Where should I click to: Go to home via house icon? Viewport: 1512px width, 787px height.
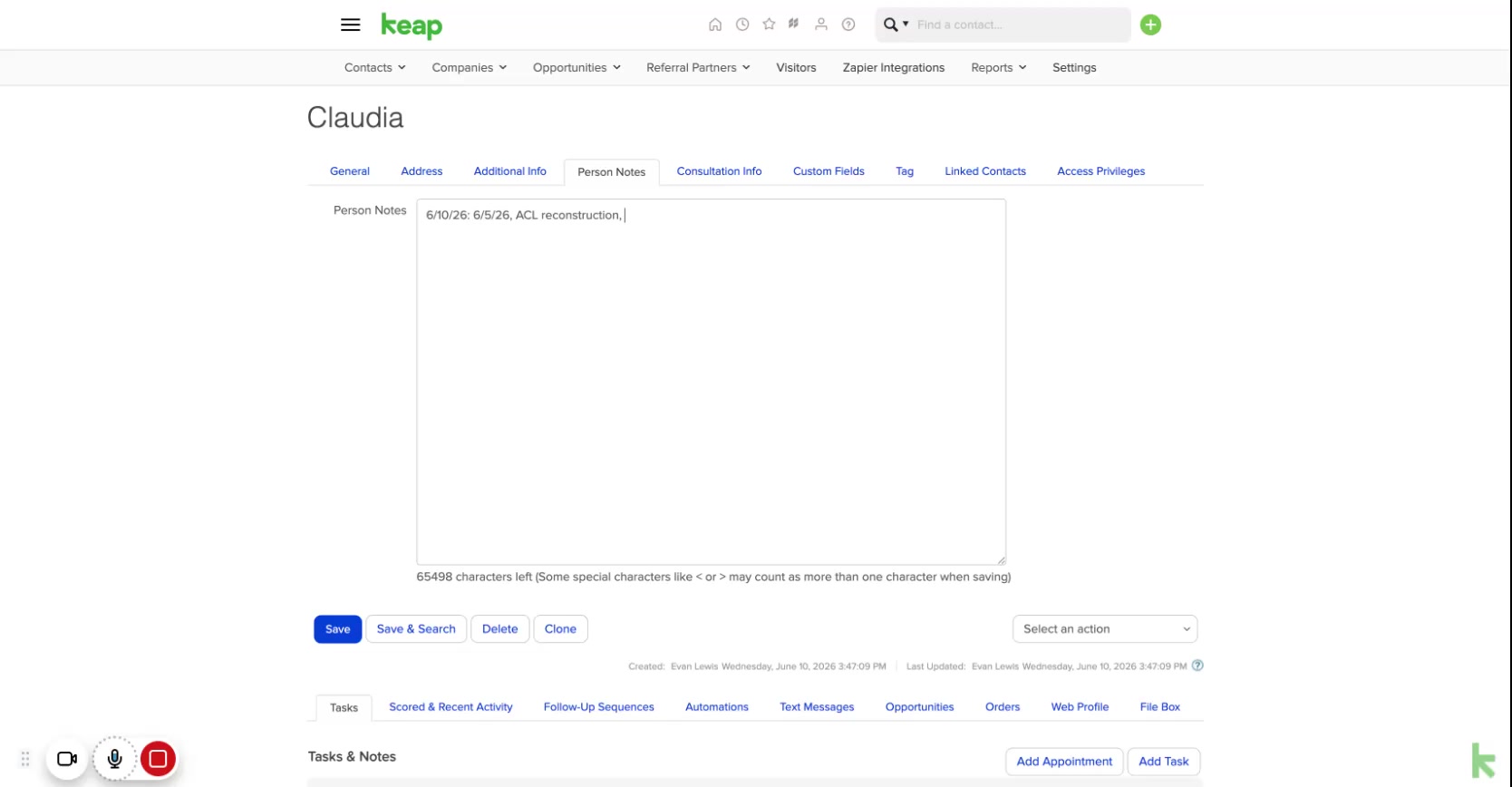[715, 24]
